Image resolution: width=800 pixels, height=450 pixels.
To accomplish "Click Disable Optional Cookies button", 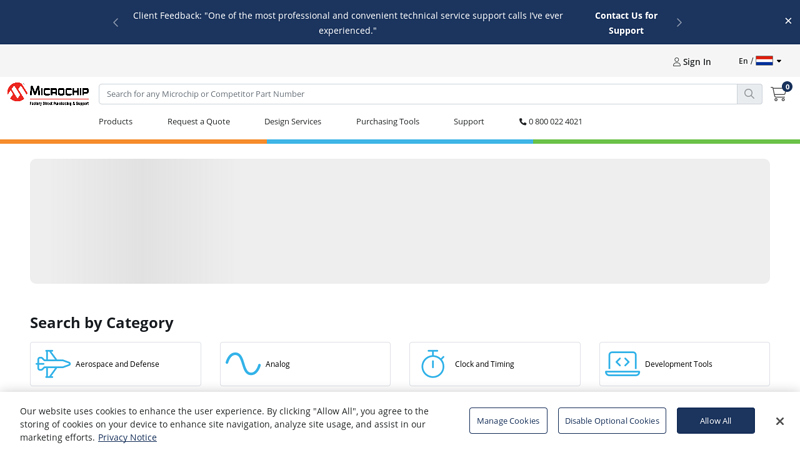I will (x=612, y=420).
